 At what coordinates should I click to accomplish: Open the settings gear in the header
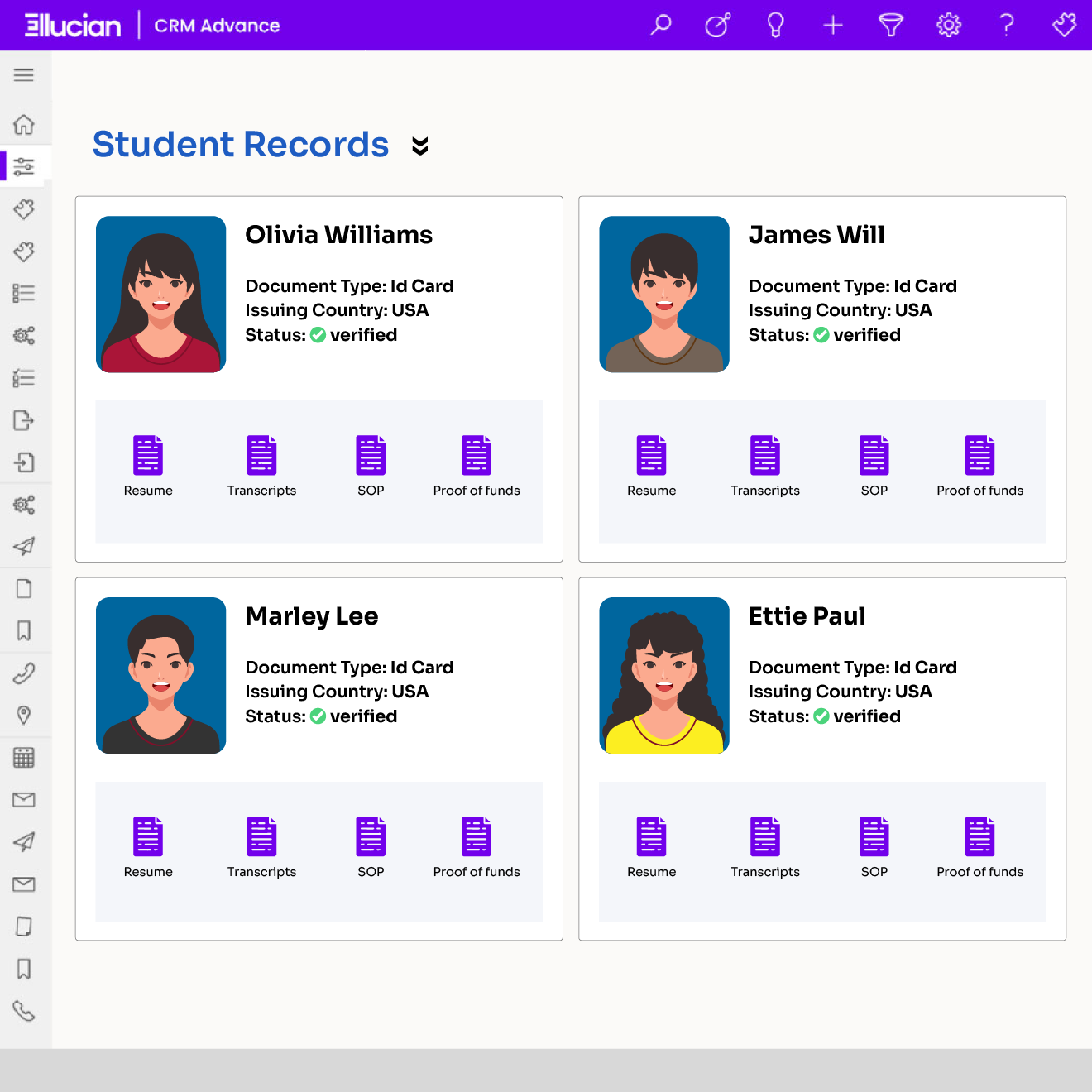point(949,25)
